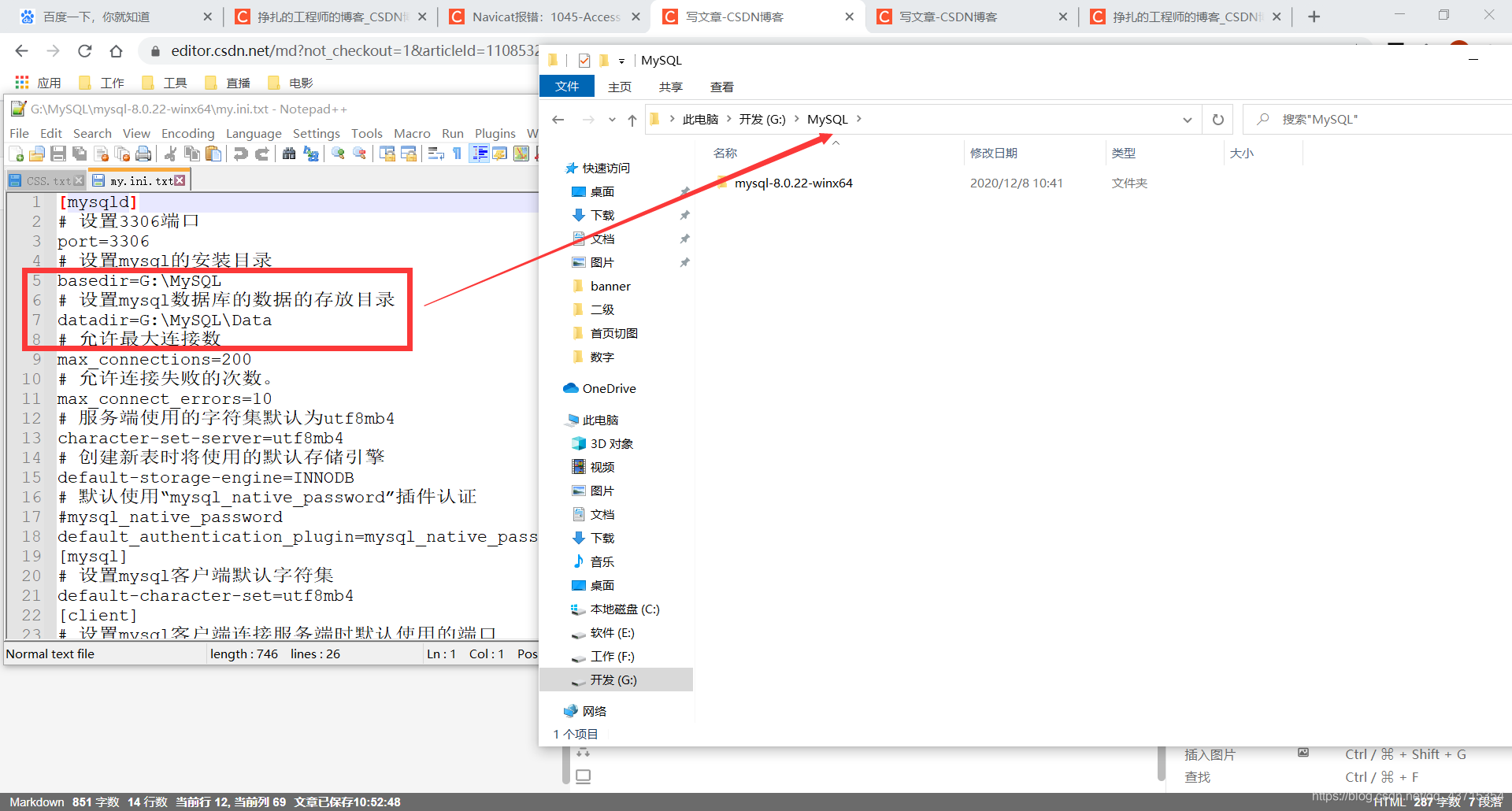This screenshot has height=811, width=1512.
Task: Close the my.ini.txt tab in Notepad++
Action: pyautogui.click(x=180, y=181)
